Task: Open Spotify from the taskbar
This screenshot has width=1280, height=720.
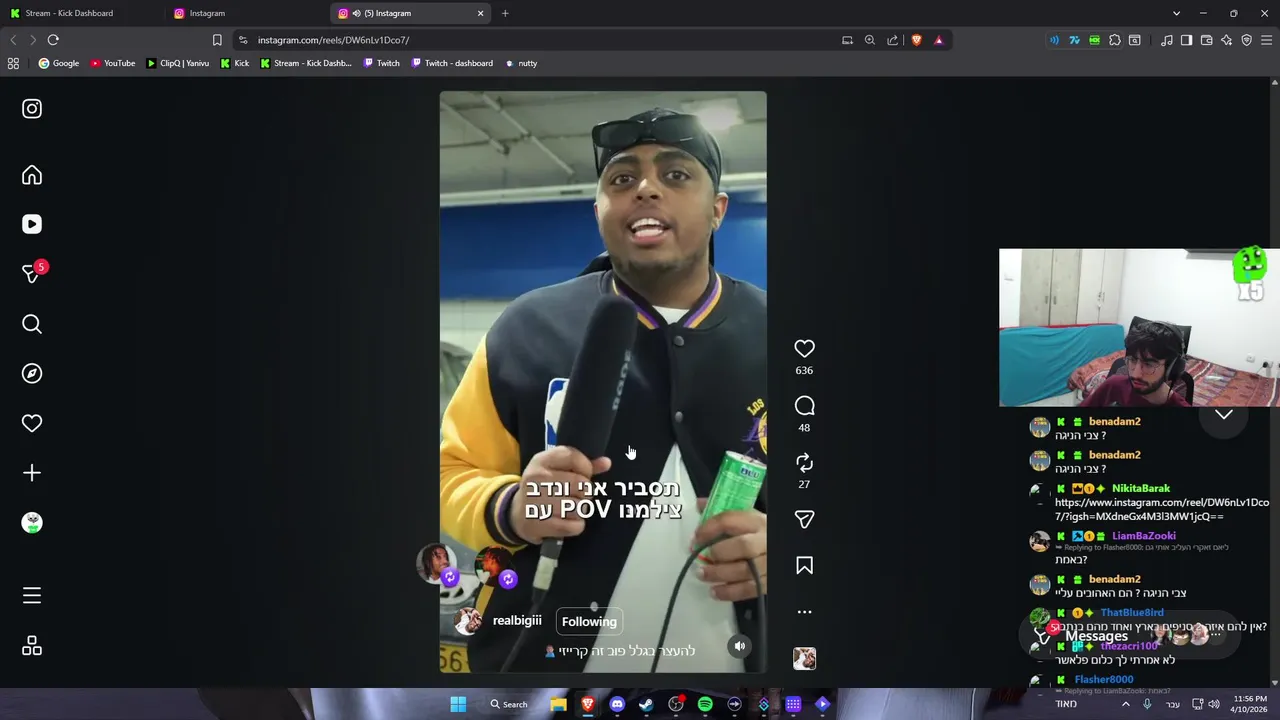Action: coord(705,704)
